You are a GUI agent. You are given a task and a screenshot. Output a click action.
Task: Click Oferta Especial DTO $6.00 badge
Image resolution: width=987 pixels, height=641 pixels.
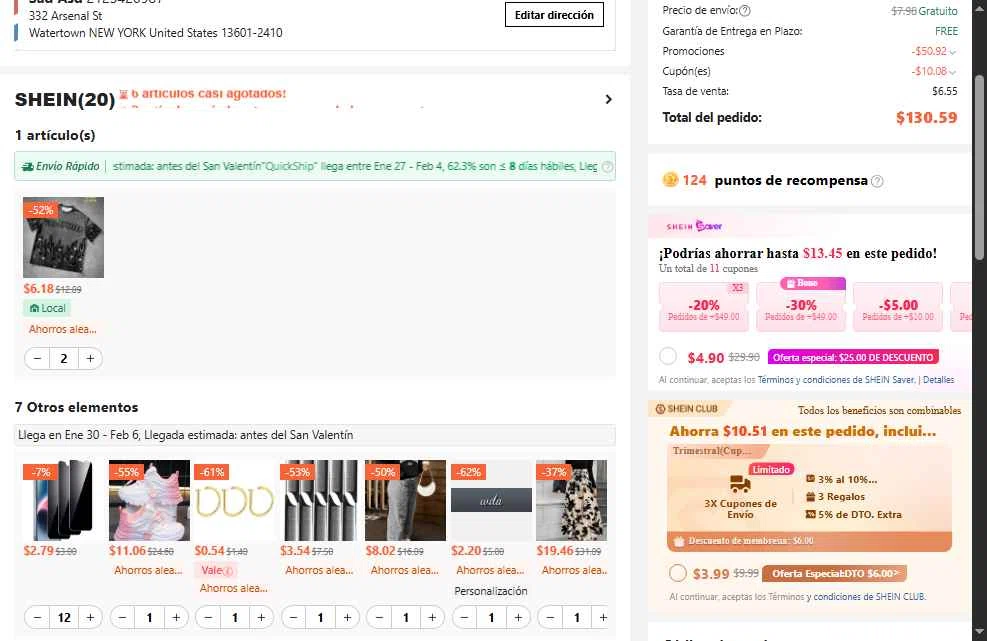point(835,573)
